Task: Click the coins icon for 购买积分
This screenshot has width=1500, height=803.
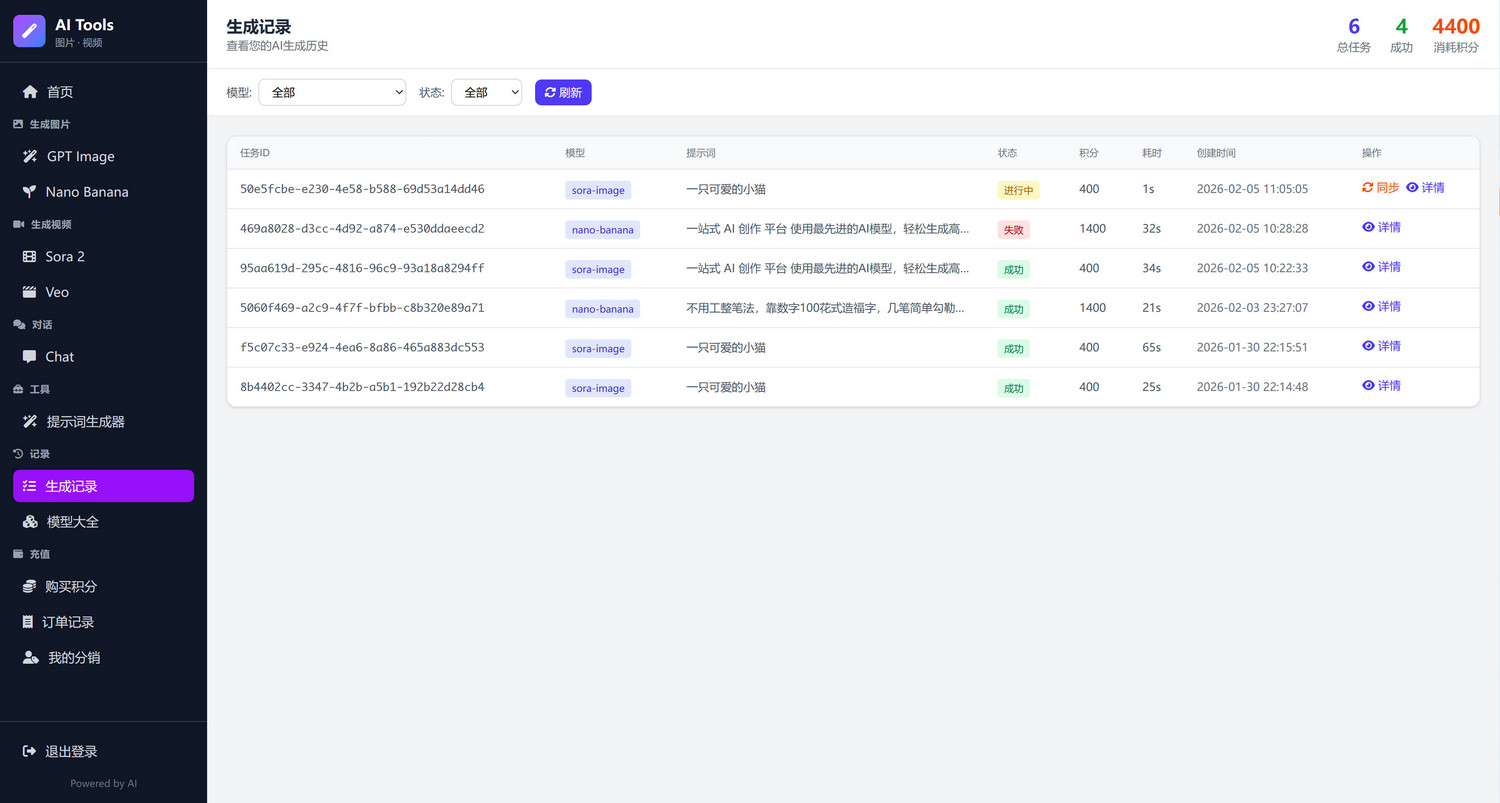Action: pyautogui.click(x=29, y=587)
